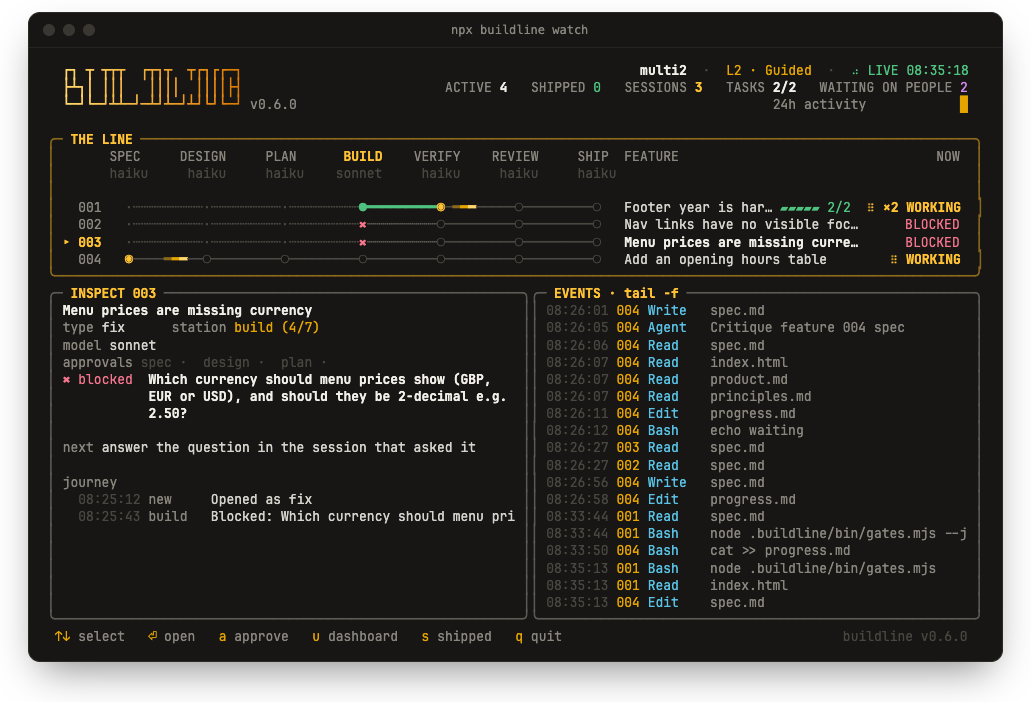The height and width of the screenshot is (702, 1031).
Task: Click 'Add an opening hours table' title
Action: pos(725,260)
